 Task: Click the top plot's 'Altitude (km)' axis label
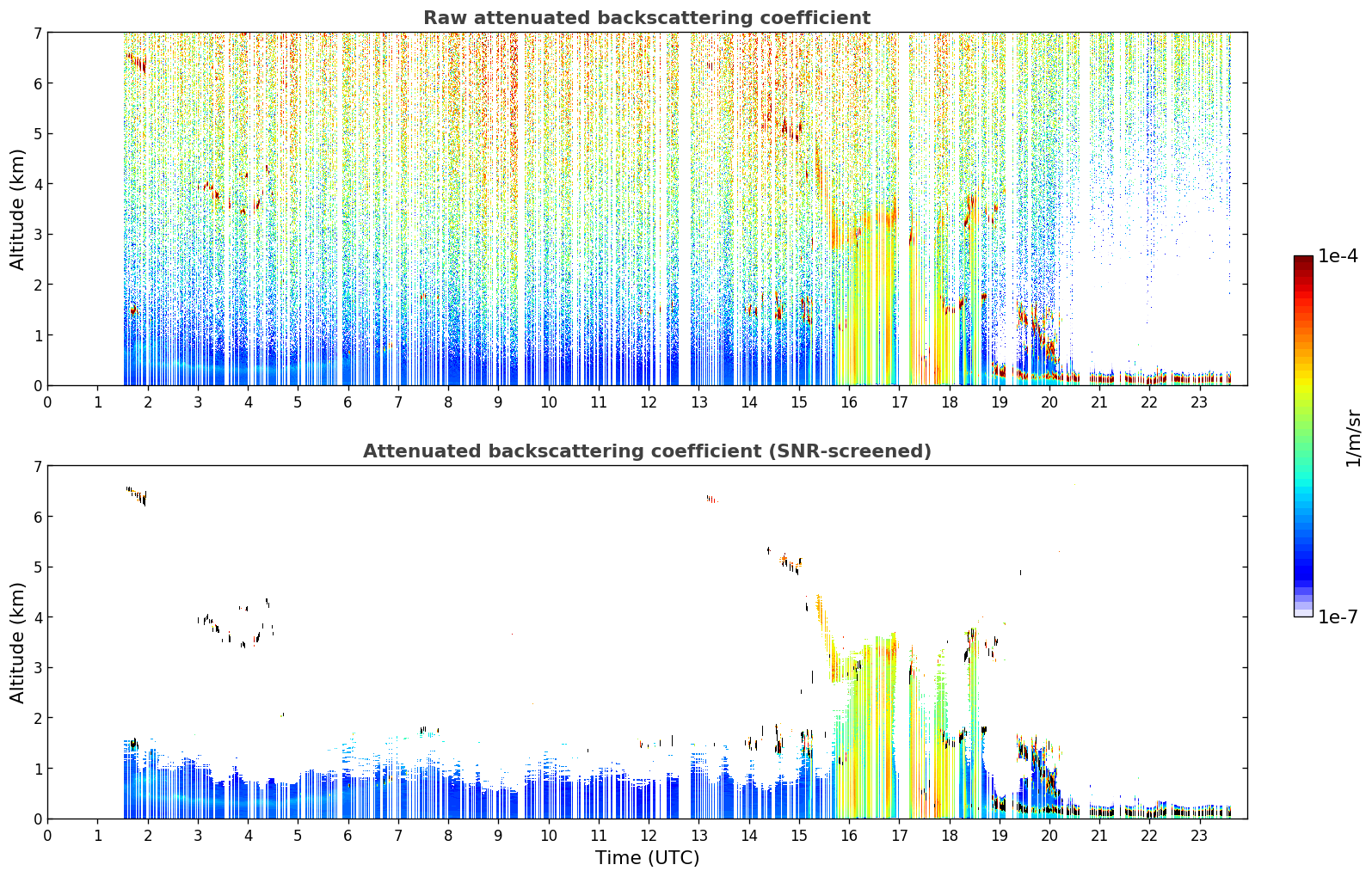(18, 209)
